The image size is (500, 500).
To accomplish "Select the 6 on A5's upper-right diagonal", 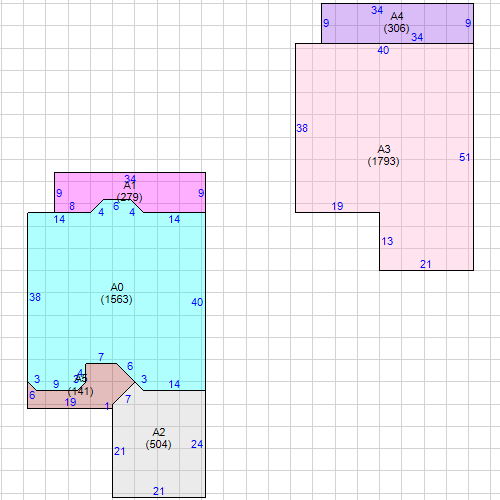I will coord(130,366).
